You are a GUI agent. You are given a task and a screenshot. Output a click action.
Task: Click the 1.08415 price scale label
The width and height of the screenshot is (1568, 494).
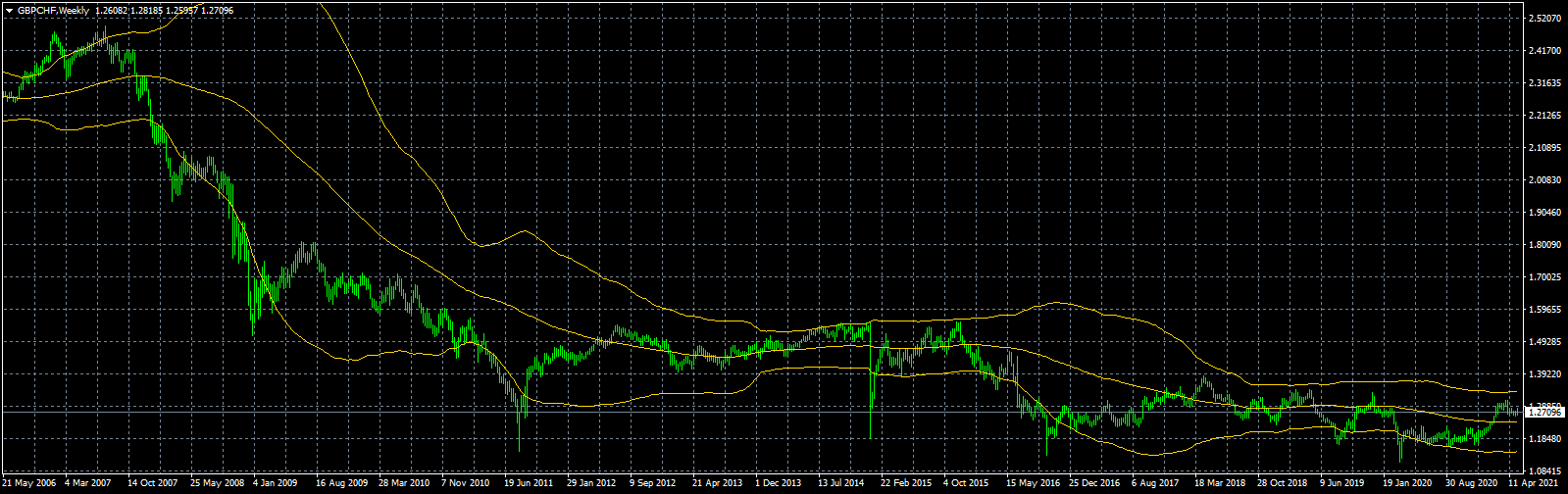coord(1544,471)
